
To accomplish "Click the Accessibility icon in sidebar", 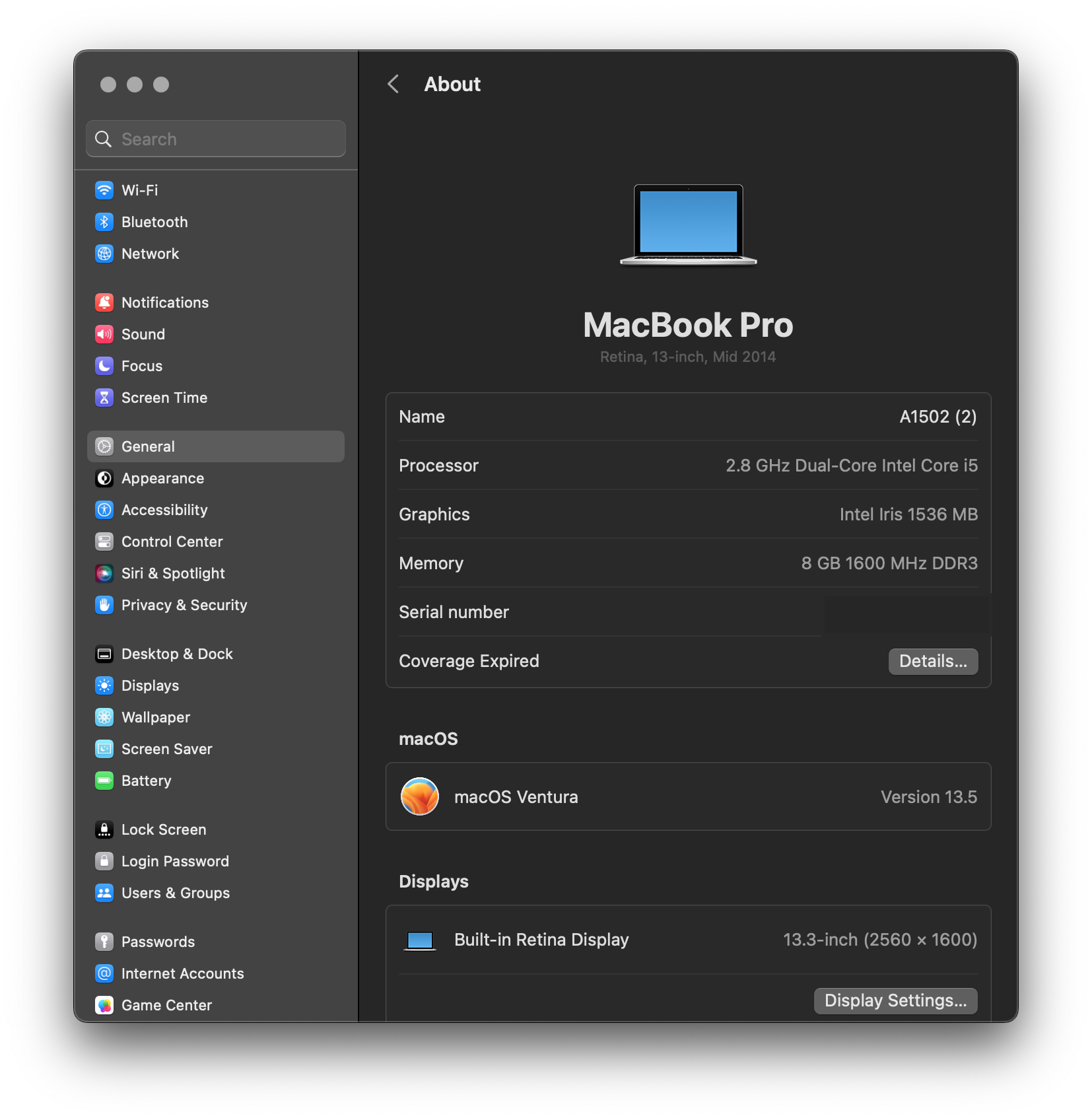I will coord(104,510).
